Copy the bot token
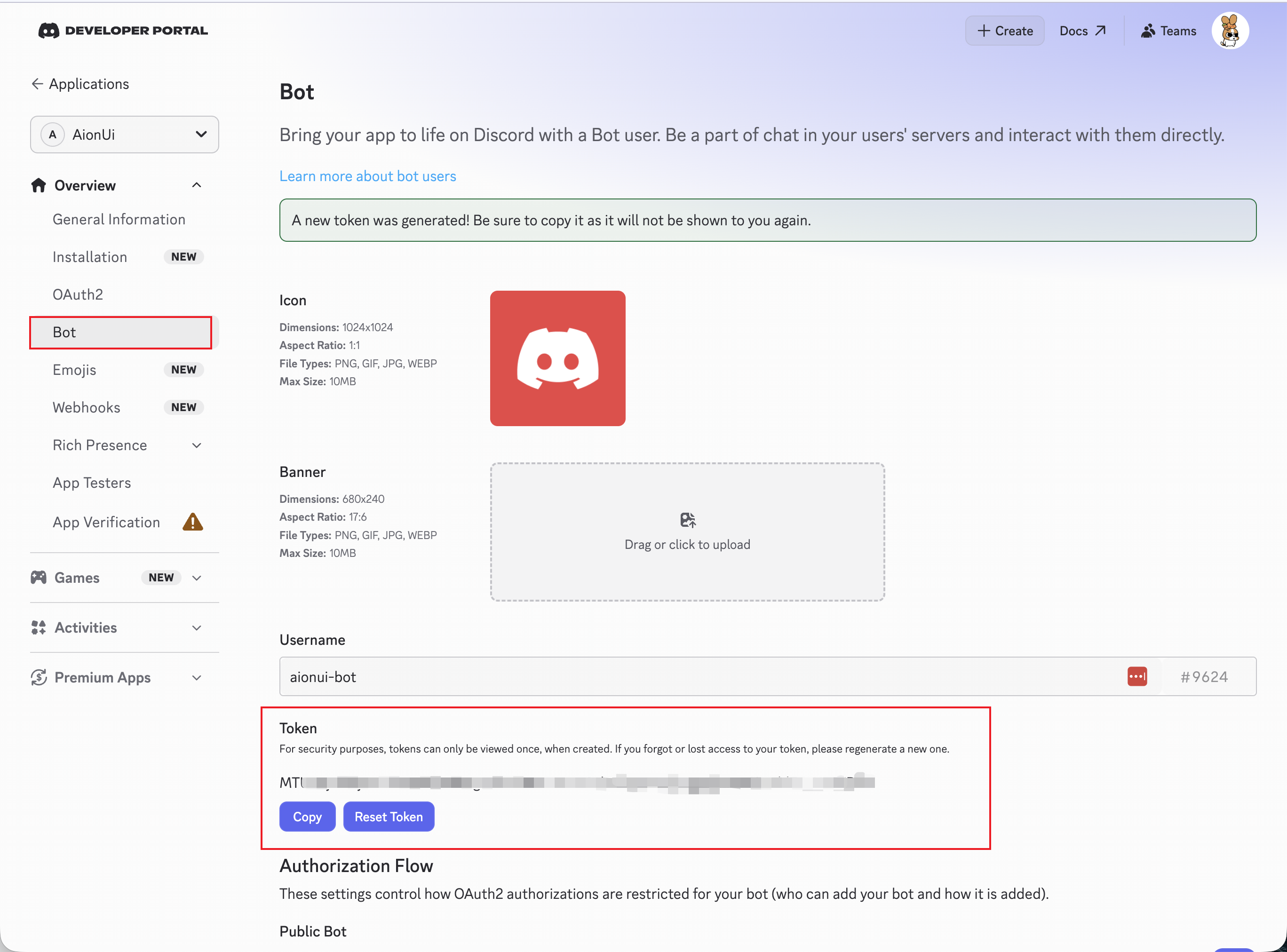 click(x=307, y=817)
